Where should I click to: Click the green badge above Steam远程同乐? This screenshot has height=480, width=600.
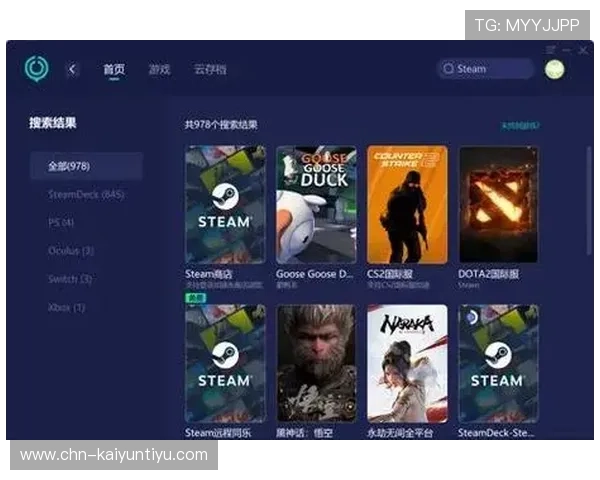(196, 298)
